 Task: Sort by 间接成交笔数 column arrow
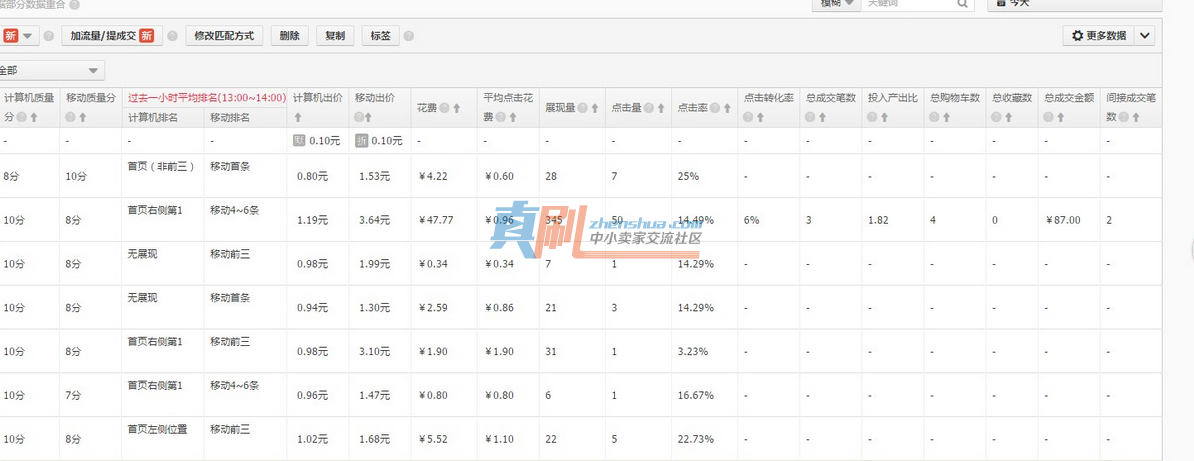pos(1136,117)
